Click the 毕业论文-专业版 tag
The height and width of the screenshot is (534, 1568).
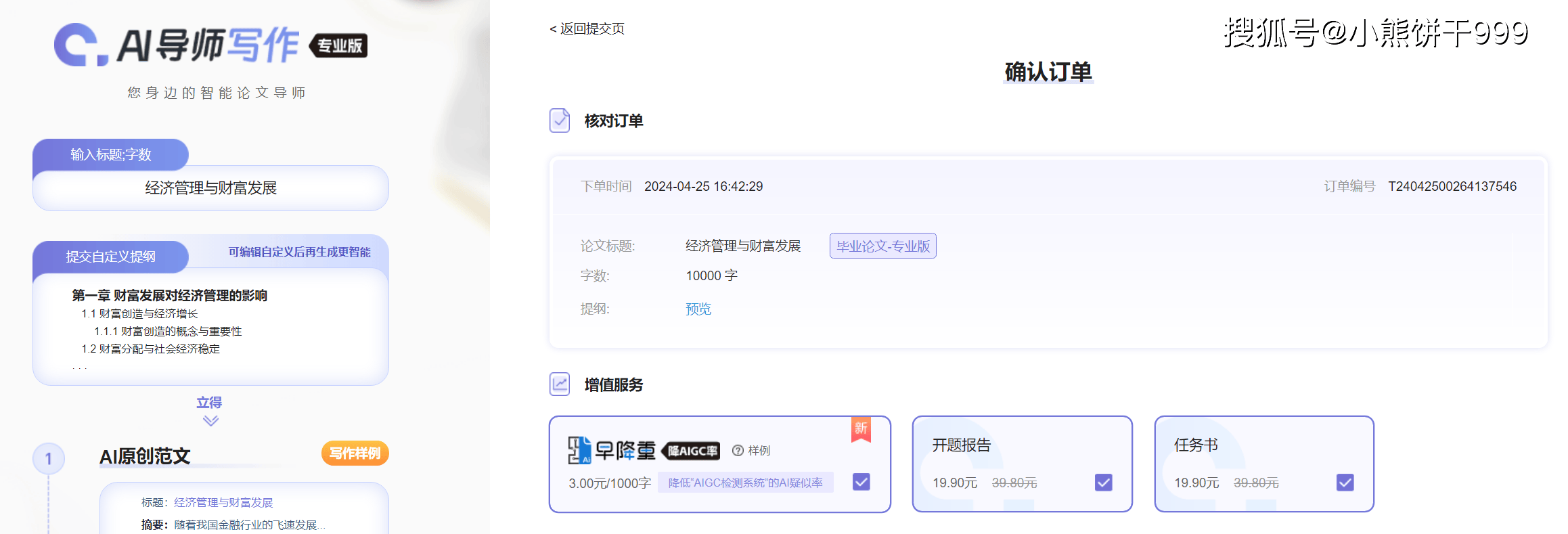883,246
